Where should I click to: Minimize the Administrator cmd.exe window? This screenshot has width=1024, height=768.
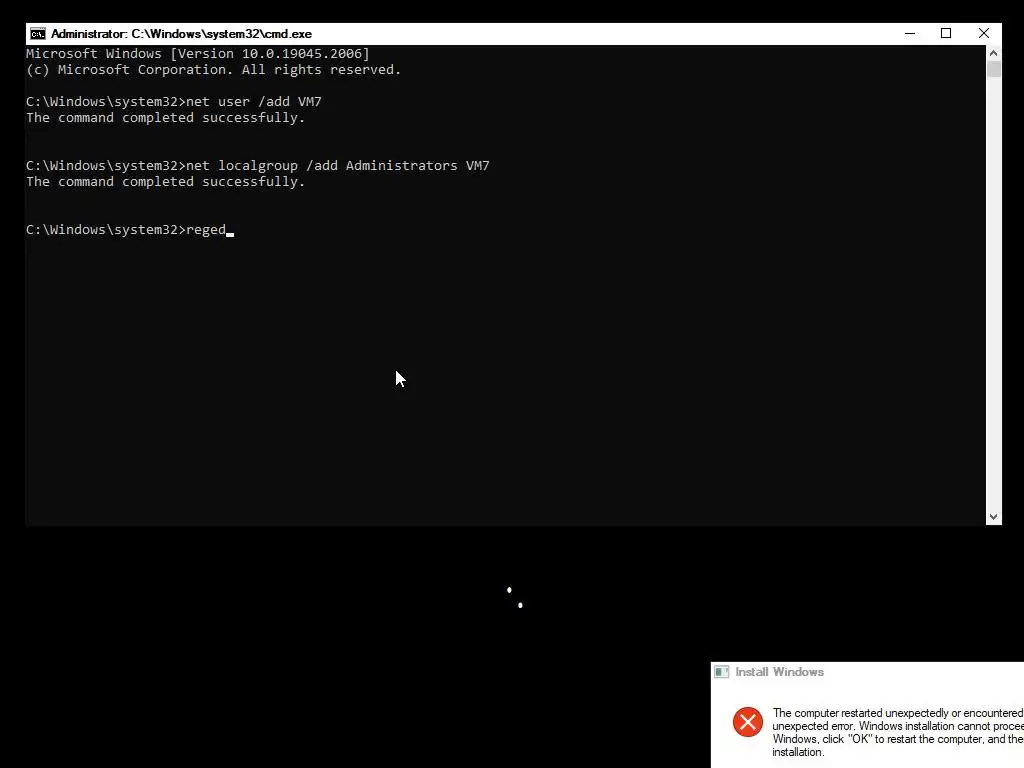coord(910,33)
